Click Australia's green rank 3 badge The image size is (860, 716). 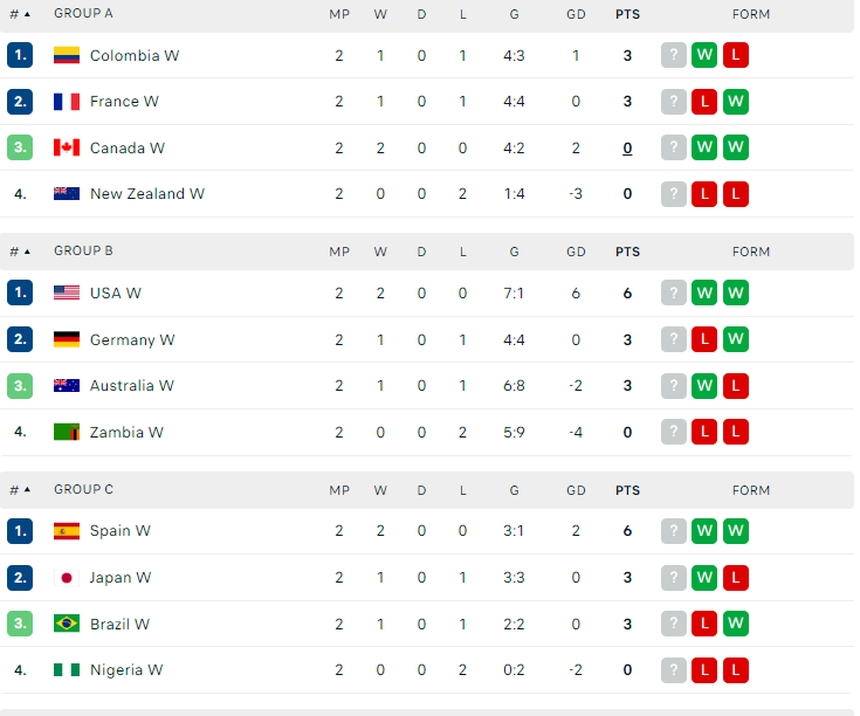[20, 386]
